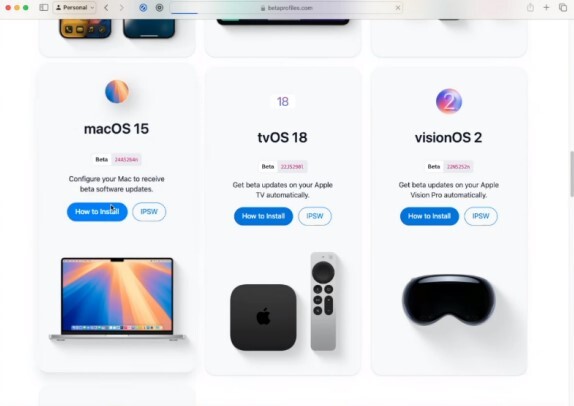Click How to Install under macOS 15
This screenshot has height=406, width=574.
(x=97, y=212)
